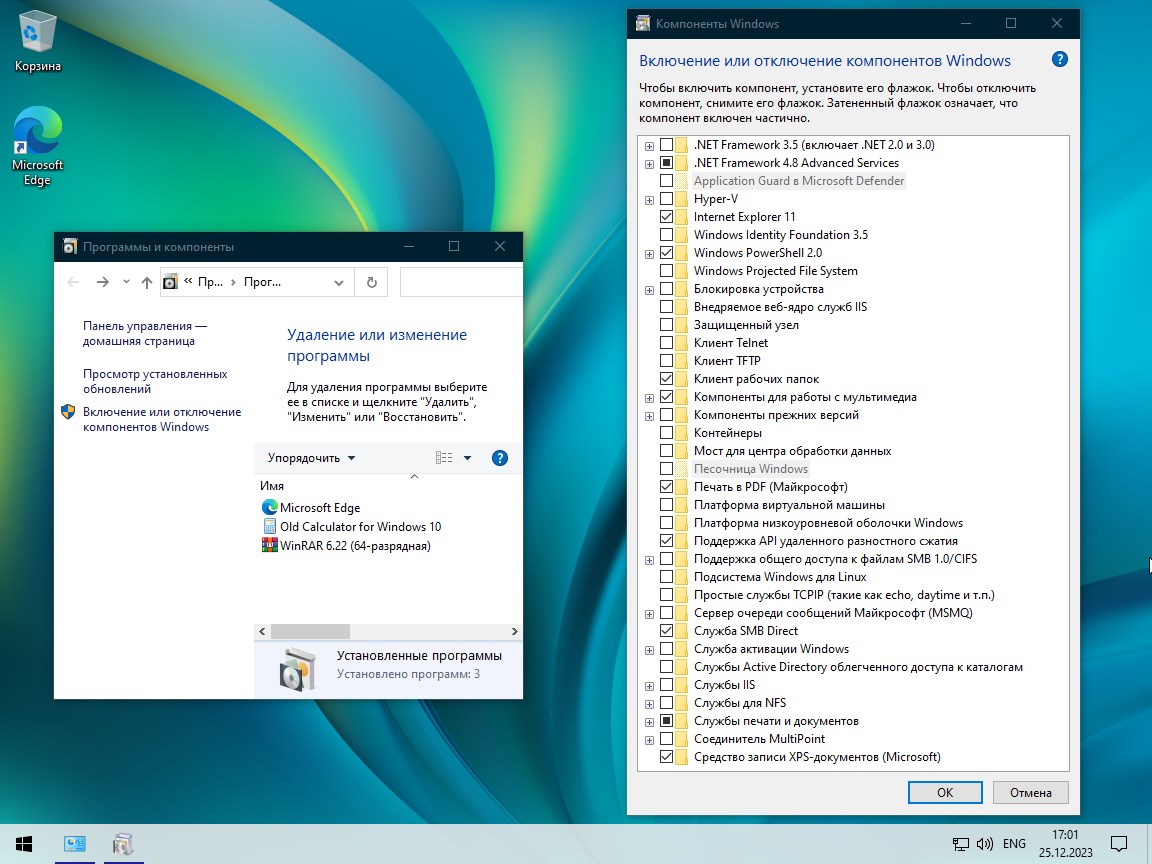1152x864 pixels.
Task: Open the Windows Start menu
Action: pyautogui.click(x=24, y=843)
